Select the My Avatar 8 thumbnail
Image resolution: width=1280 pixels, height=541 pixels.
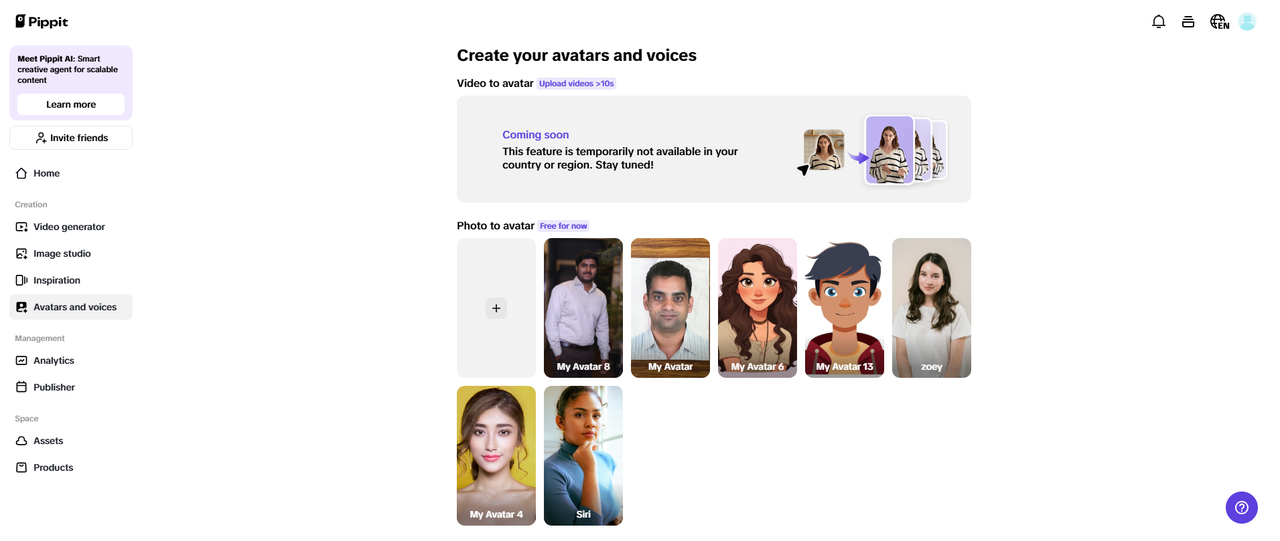click(x=583, y=307)
